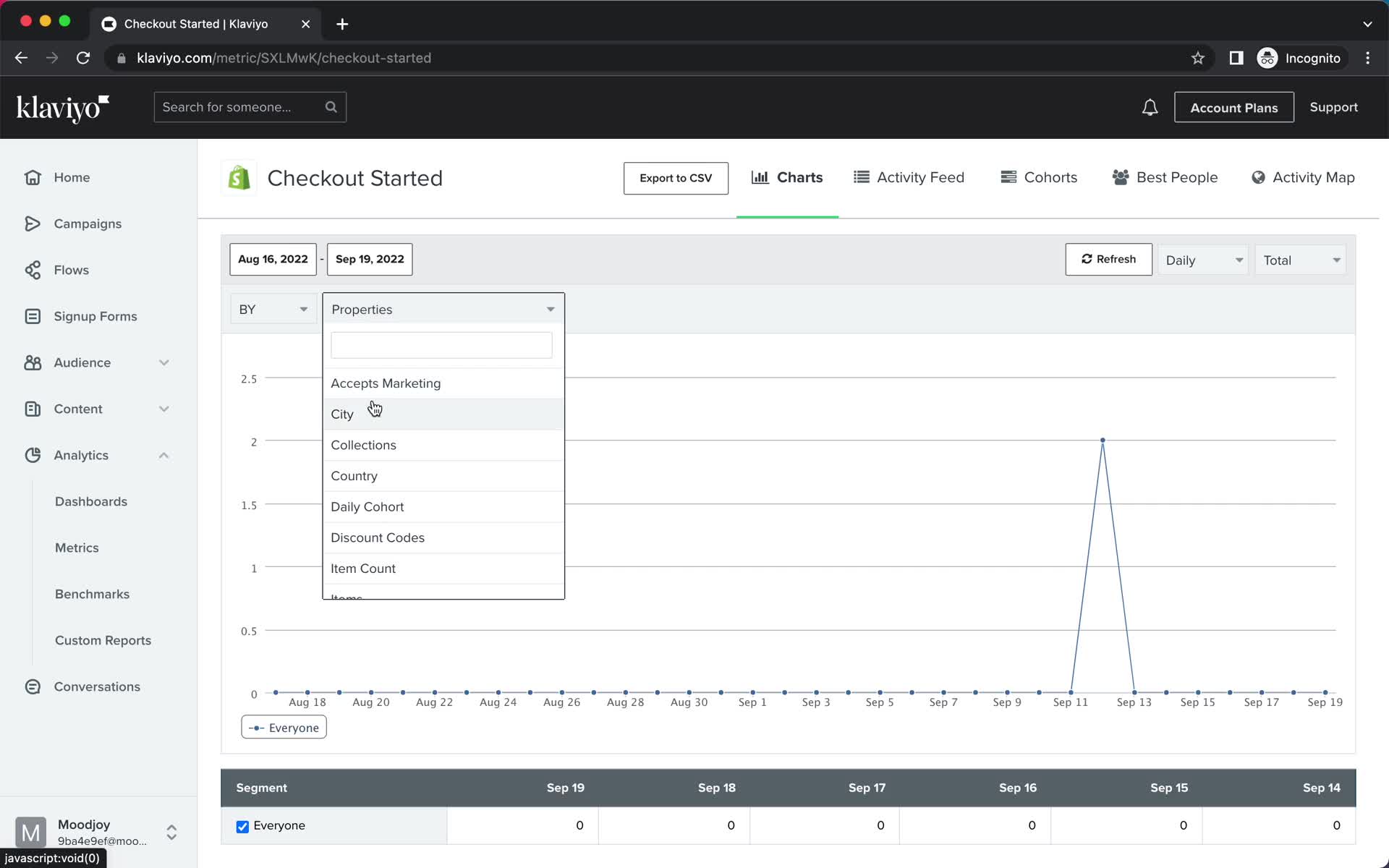Open end date Sep 19, 2022

370,259
